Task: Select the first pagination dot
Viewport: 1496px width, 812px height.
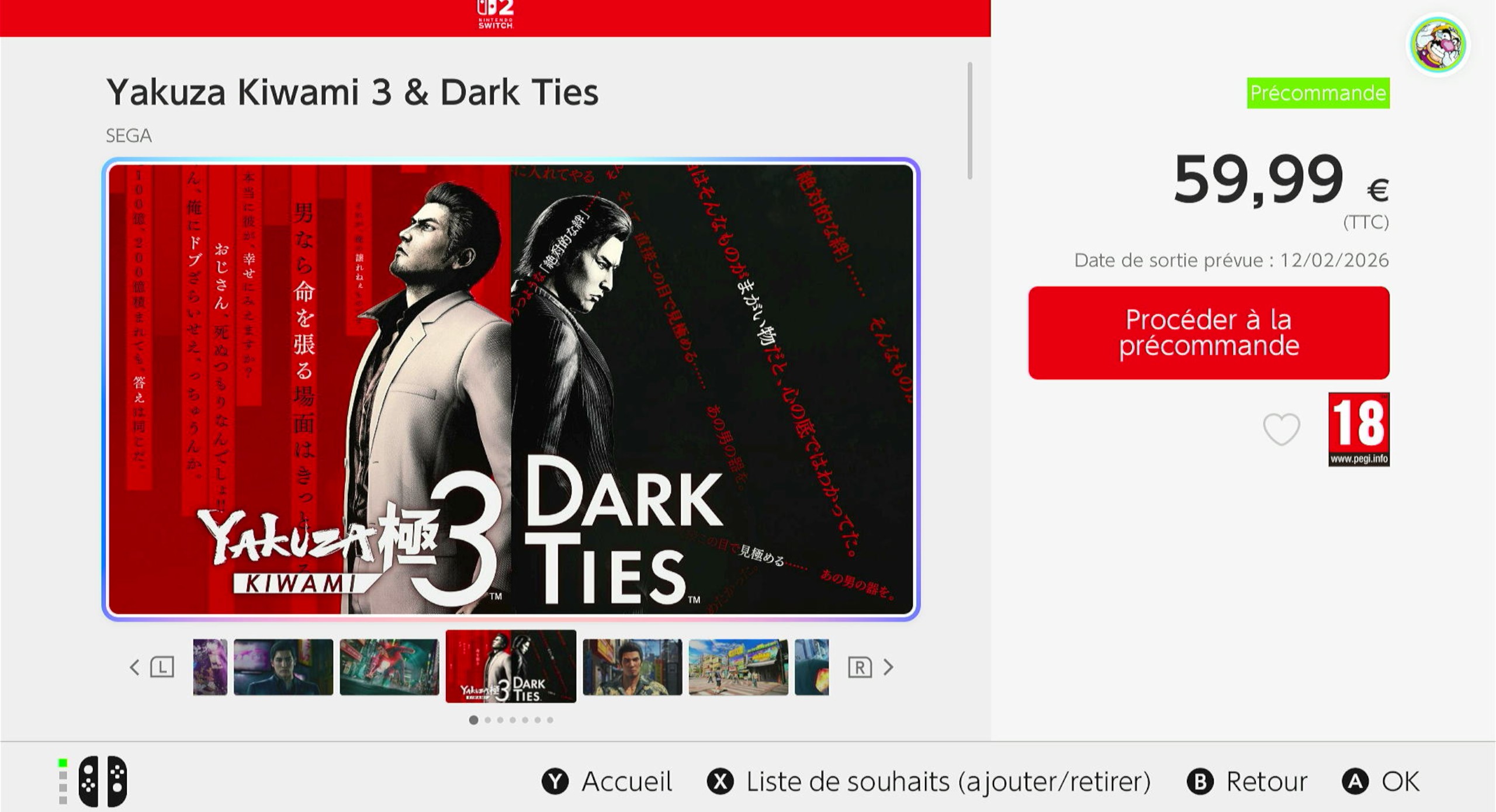Action: [x=473, y=720]
